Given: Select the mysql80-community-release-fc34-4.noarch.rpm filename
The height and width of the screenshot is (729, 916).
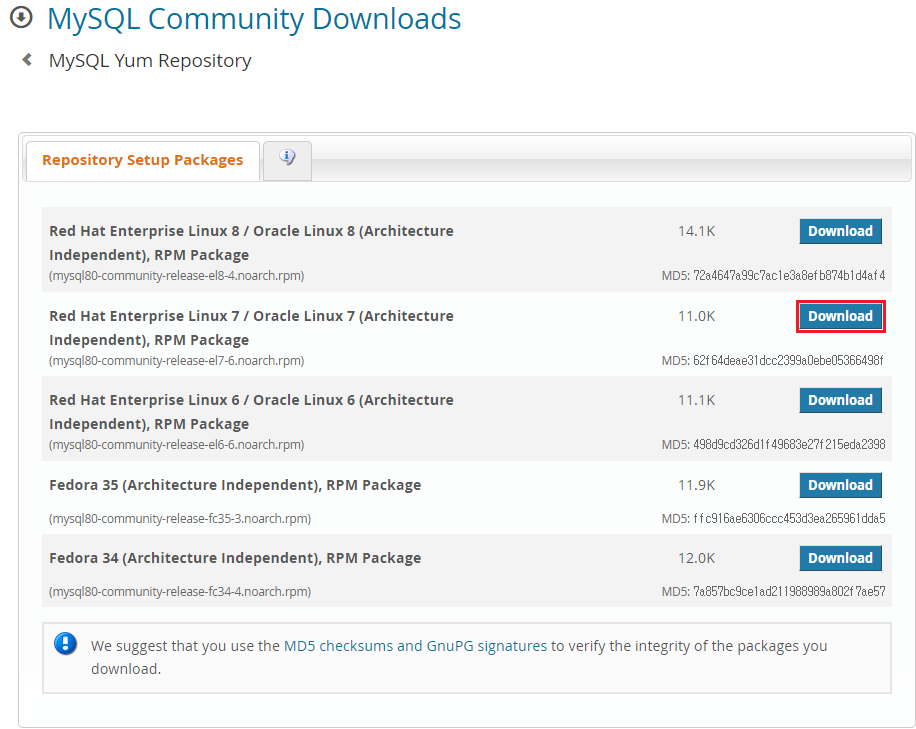Looking at the screenshot, I should pyautogui.click(x=180, y=592).
